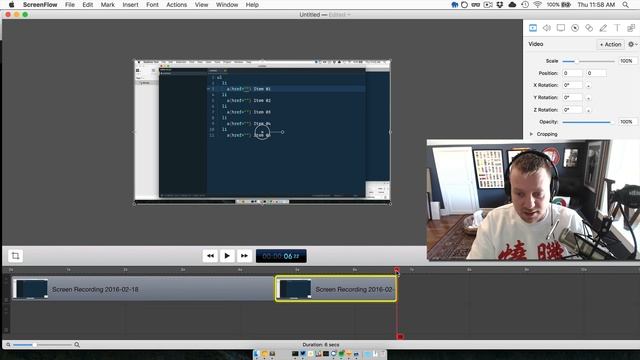Click the crop canvas tool icon
The image size is (640, 360).
[x=16, y=256]
